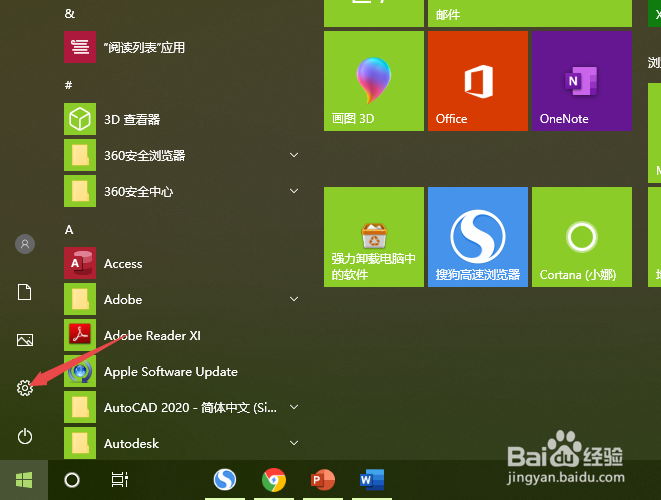This screenshot has width=661, height=500.
Task: Open the Settings gear in Start sidebar
Action: click(x=25, y=388)
